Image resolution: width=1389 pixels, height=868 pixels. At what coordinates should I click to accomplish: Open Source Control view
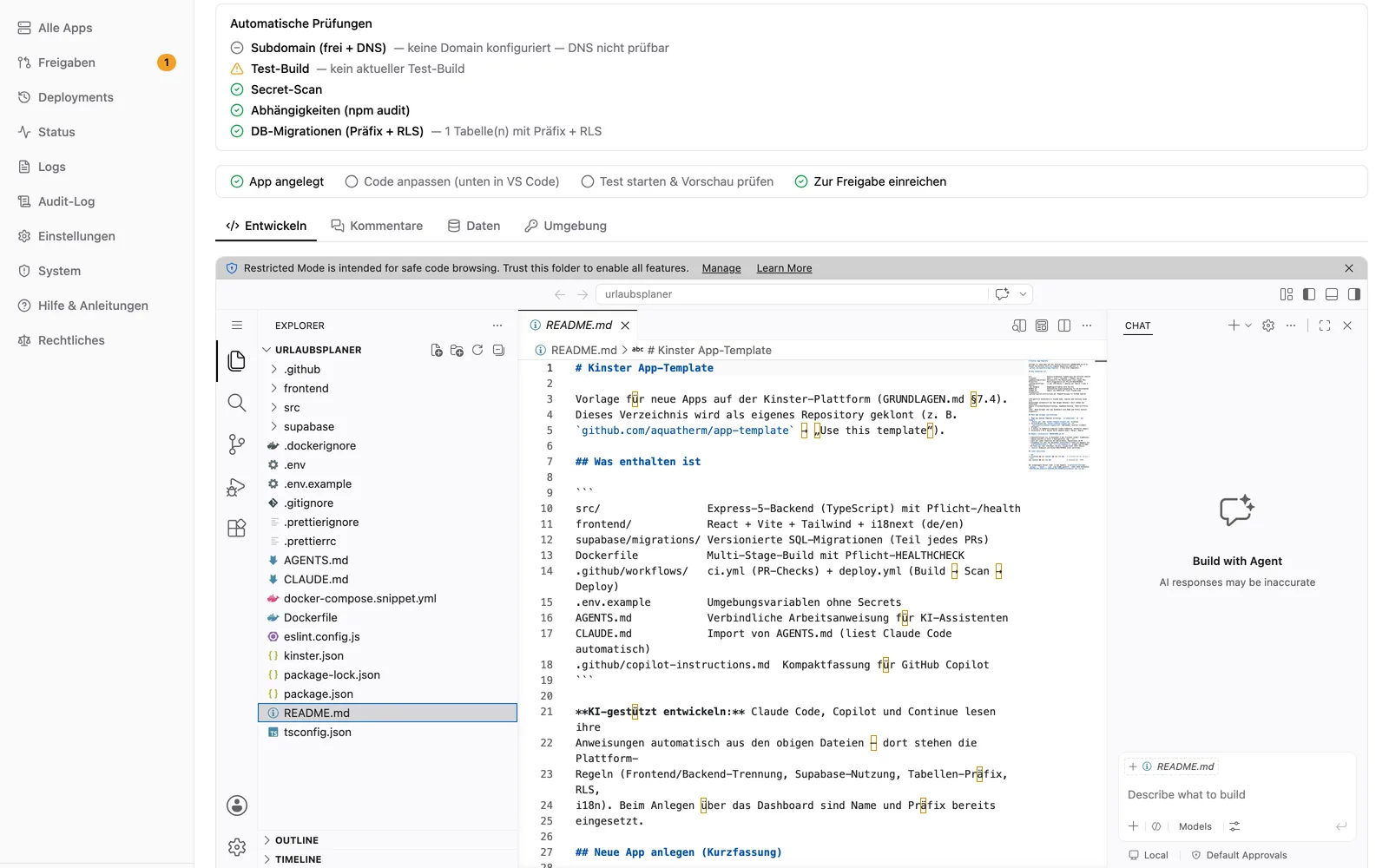point(236,444)
